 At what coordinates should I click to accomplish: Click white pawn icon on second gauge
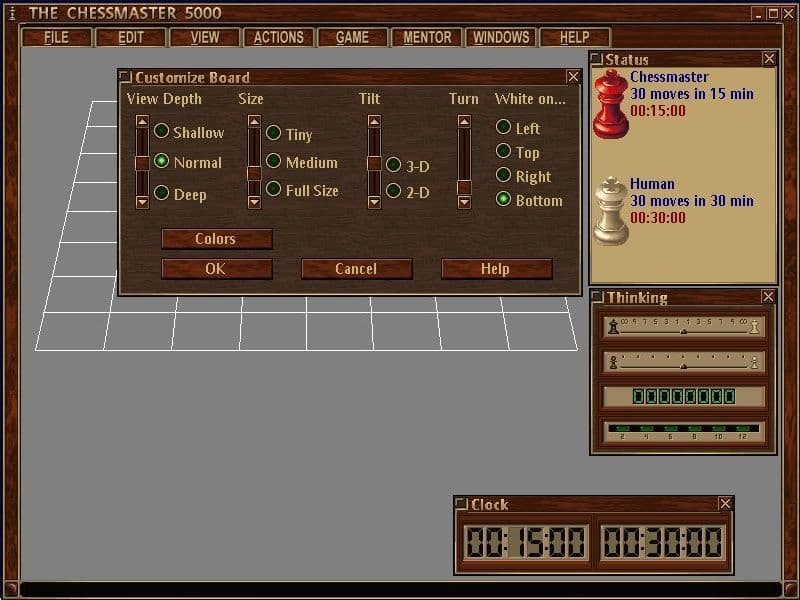point(754,362)
